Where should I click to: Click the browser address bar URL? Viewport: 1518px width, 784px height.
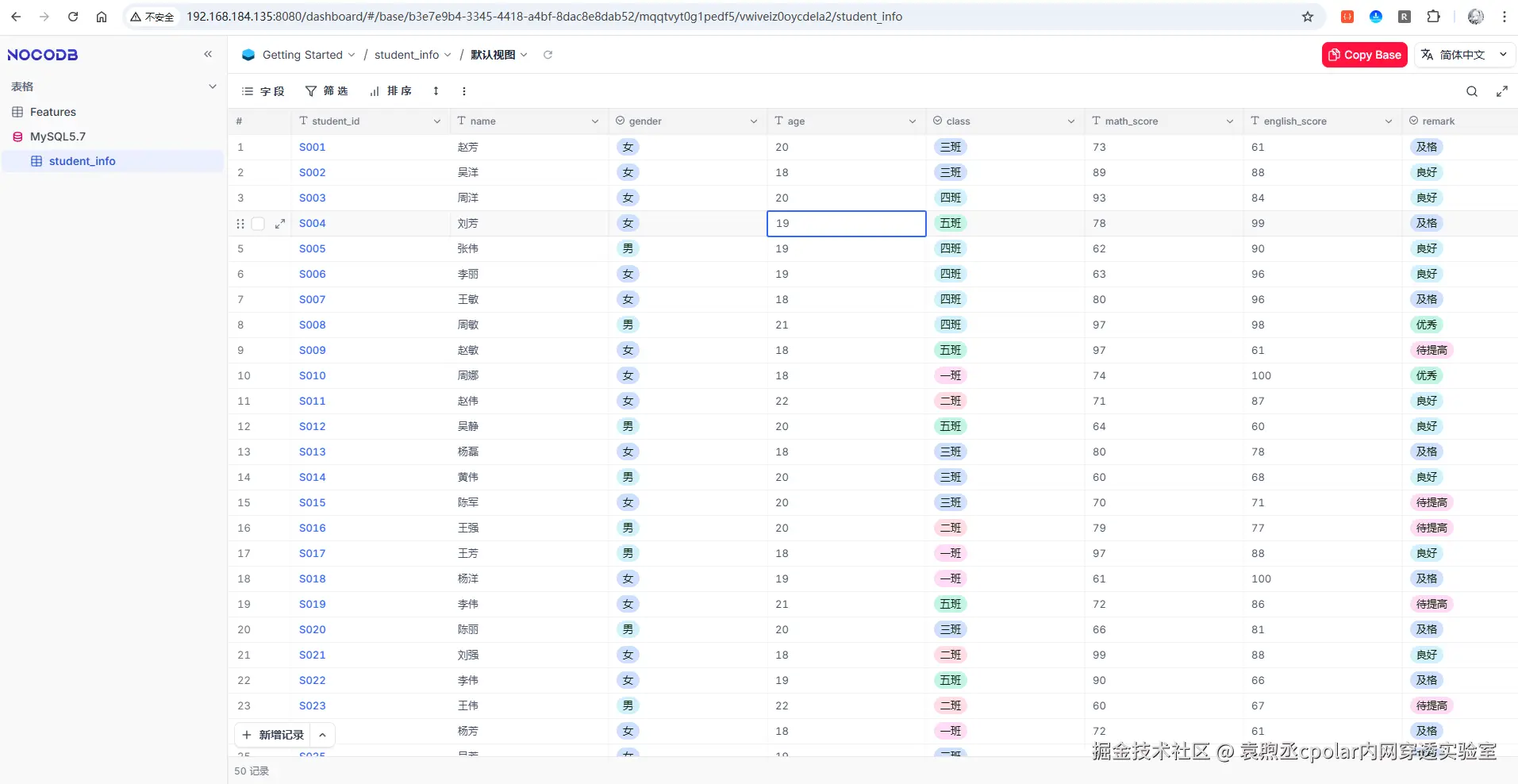(544, 17)
